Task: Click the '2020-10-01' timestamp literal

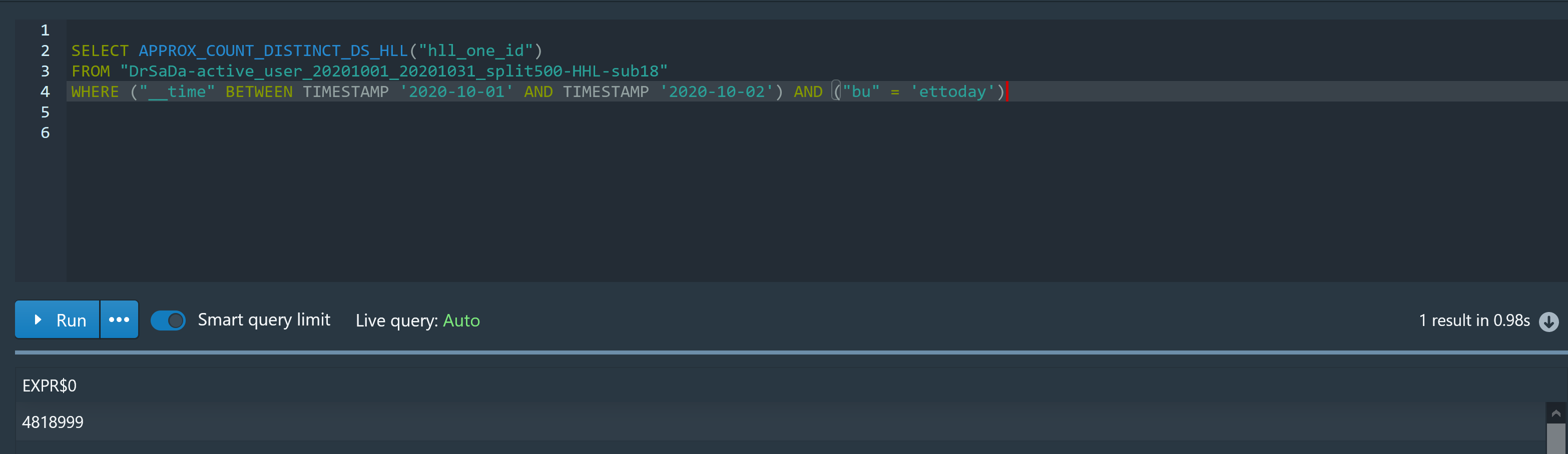Action: click(x=456, y=92)
